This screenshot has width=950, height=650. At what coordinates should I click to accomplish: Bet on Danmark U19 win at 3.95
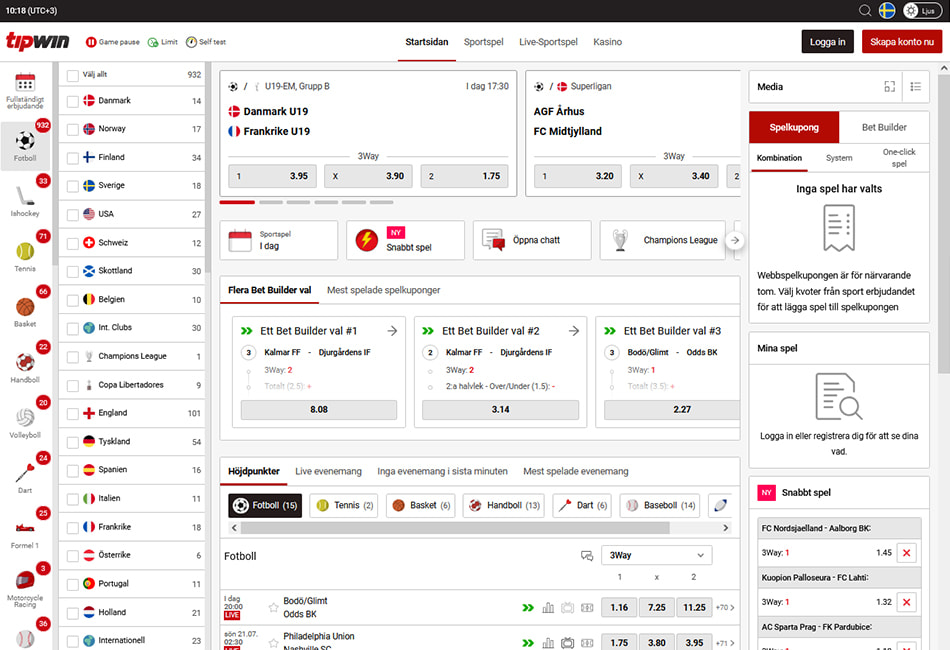click(272, 176)
